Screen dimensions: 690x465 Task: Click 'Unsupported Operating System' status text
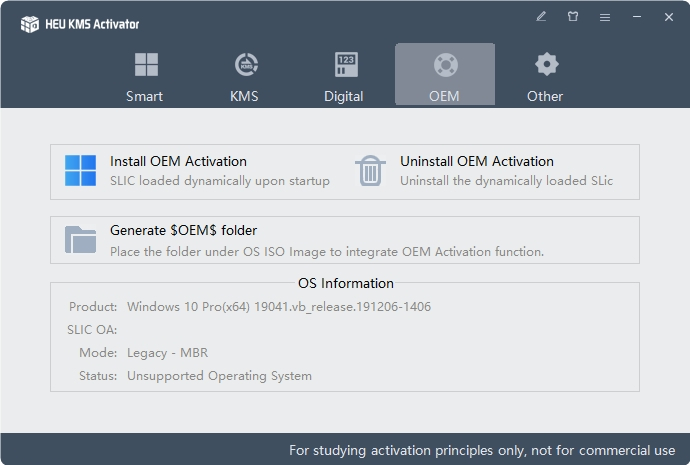click(220, 376)
